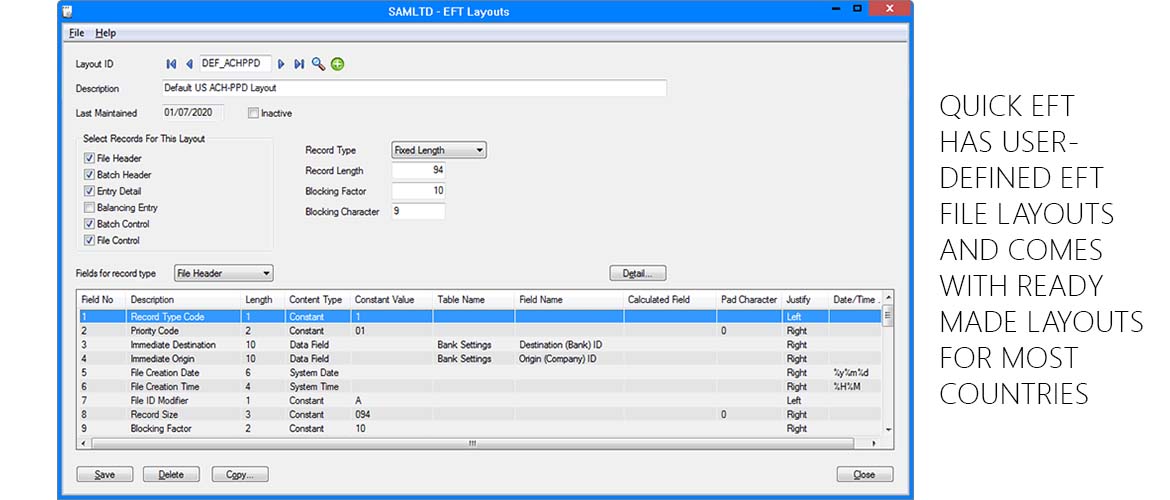The height and width of the screenshot is (500, 1170).
Task: Click the Close button at bottom
Action: tap(864, 475)
